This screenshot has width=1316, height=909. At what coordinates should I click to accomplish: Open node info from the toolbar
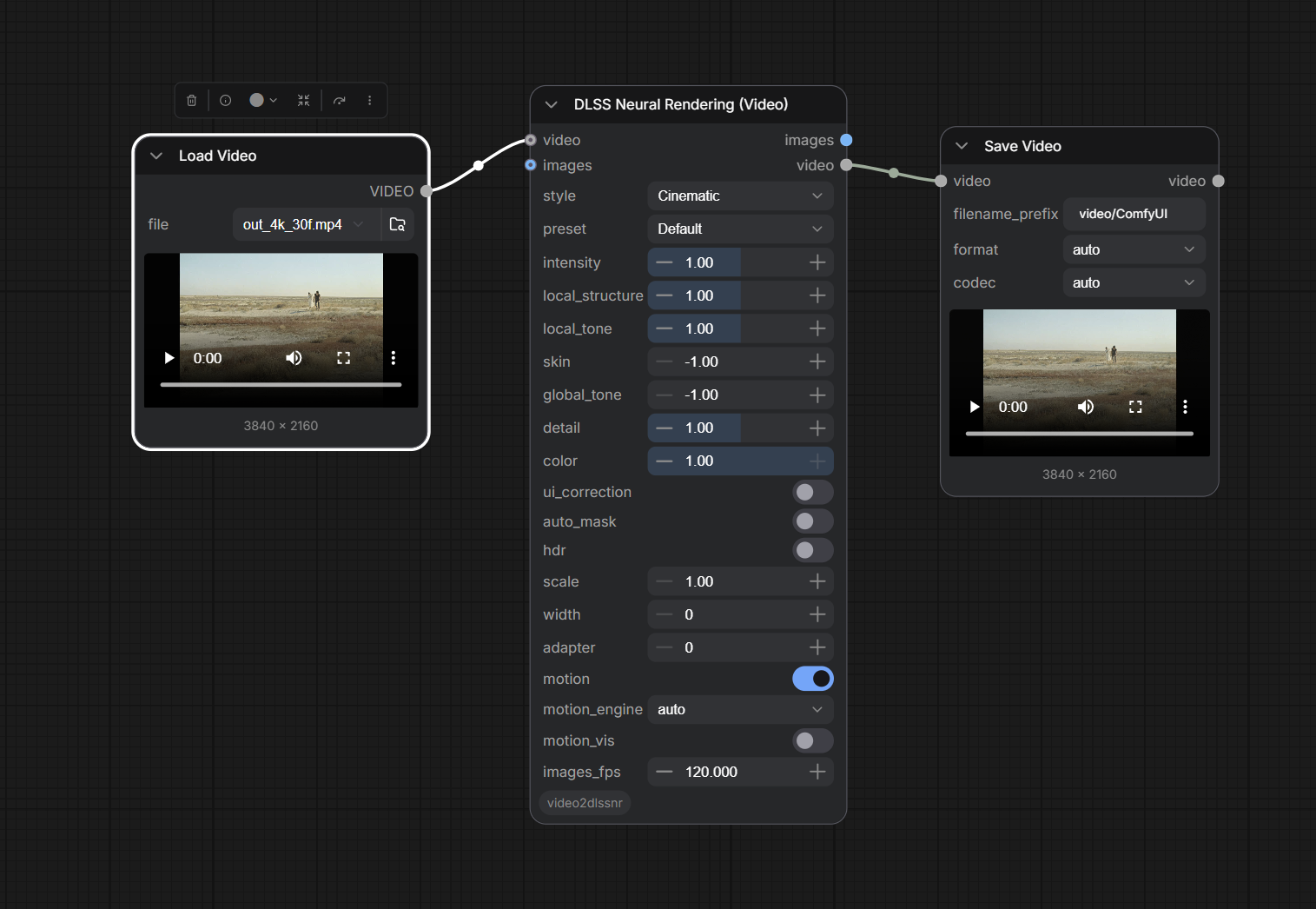tap(226, 101)
